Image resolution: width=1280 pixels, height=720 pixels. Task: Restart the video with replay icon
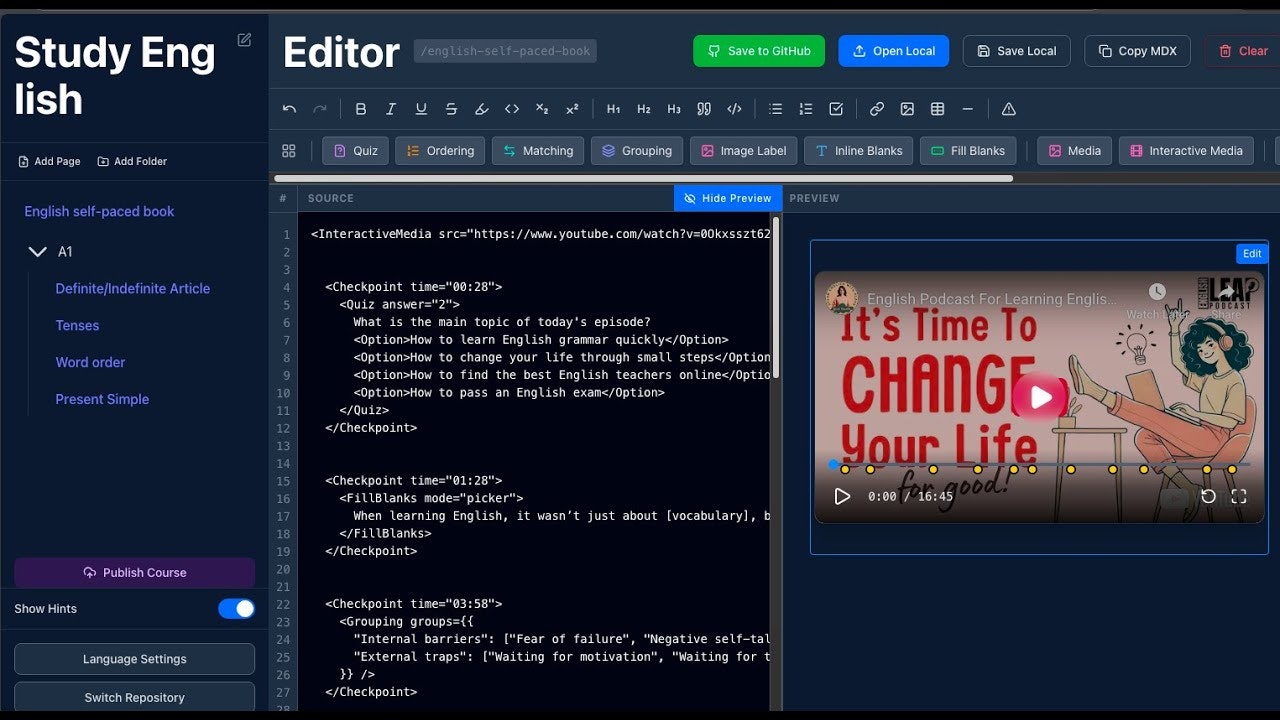(1208, 496)
